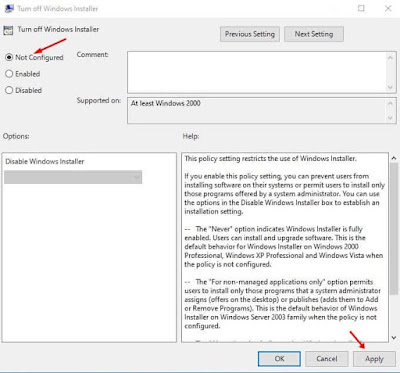Click the Help pane scroll down arrow
400x373 pixels.
coord(394,338)
